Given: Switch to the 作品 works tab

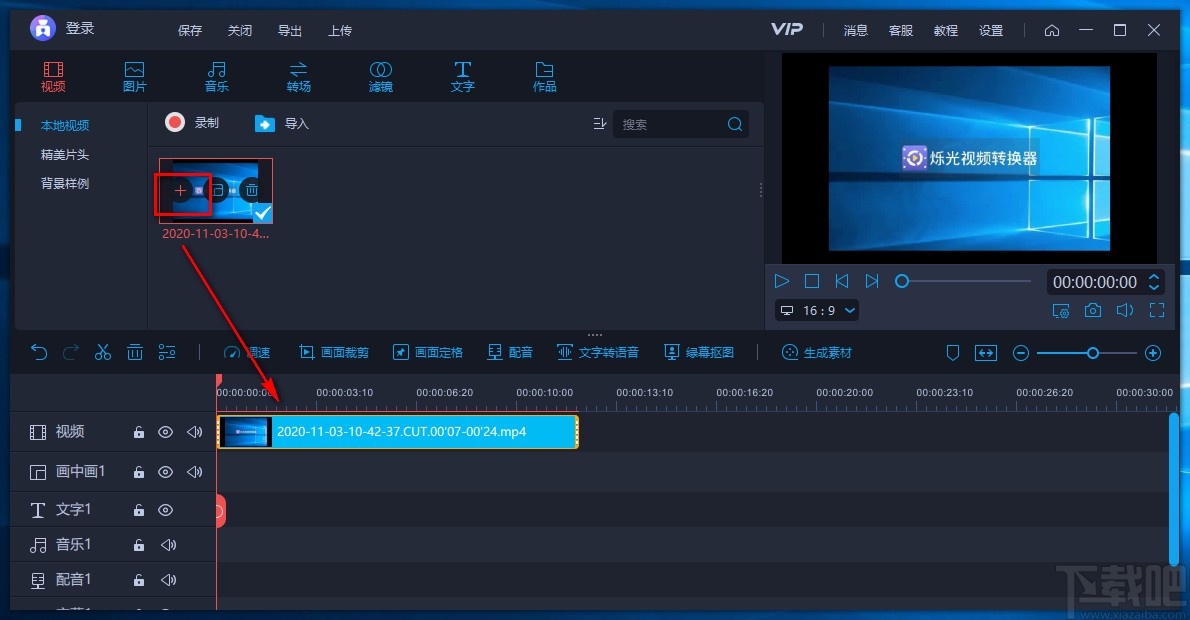Looking at the screenshot, I should point(544,77).
